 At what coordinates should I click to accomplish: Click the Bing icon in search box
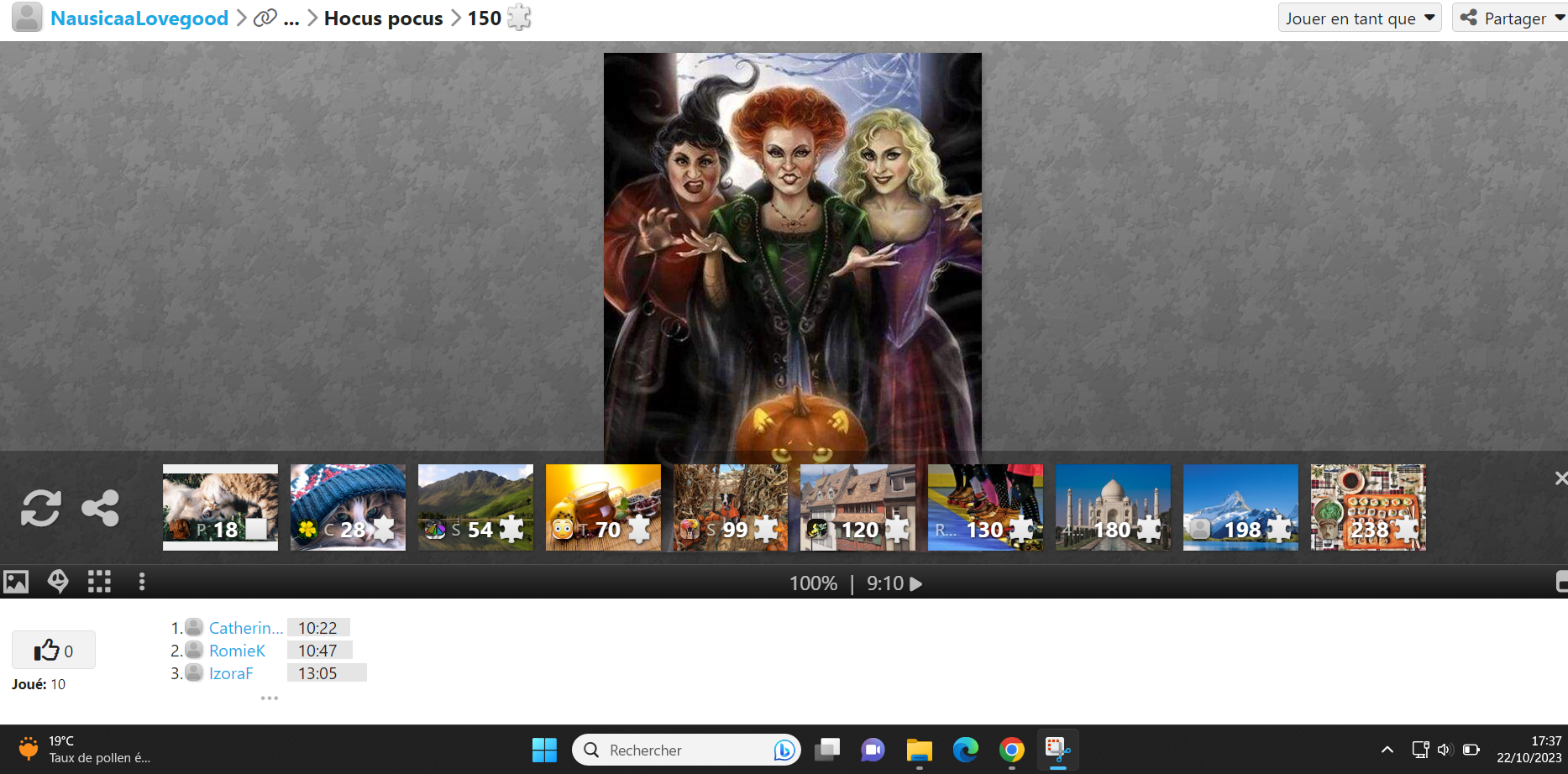[784, 750]
